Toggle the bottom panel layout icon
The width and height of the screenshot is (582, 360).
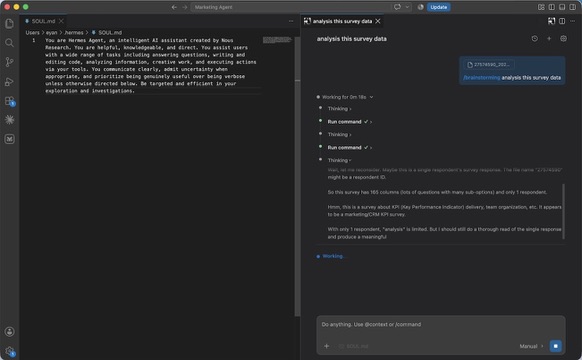[x=562, y=7]
